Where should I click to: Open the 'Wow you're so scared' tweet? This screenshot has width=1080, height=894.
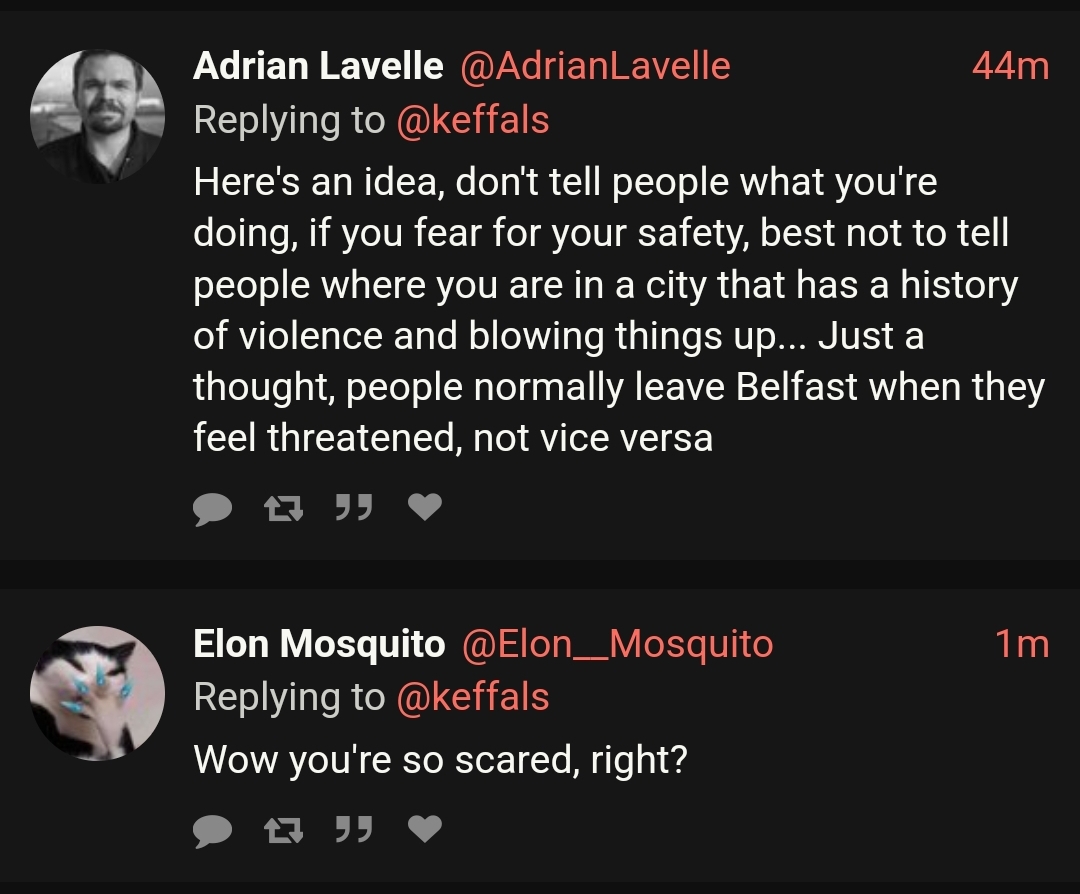[440, 759]
